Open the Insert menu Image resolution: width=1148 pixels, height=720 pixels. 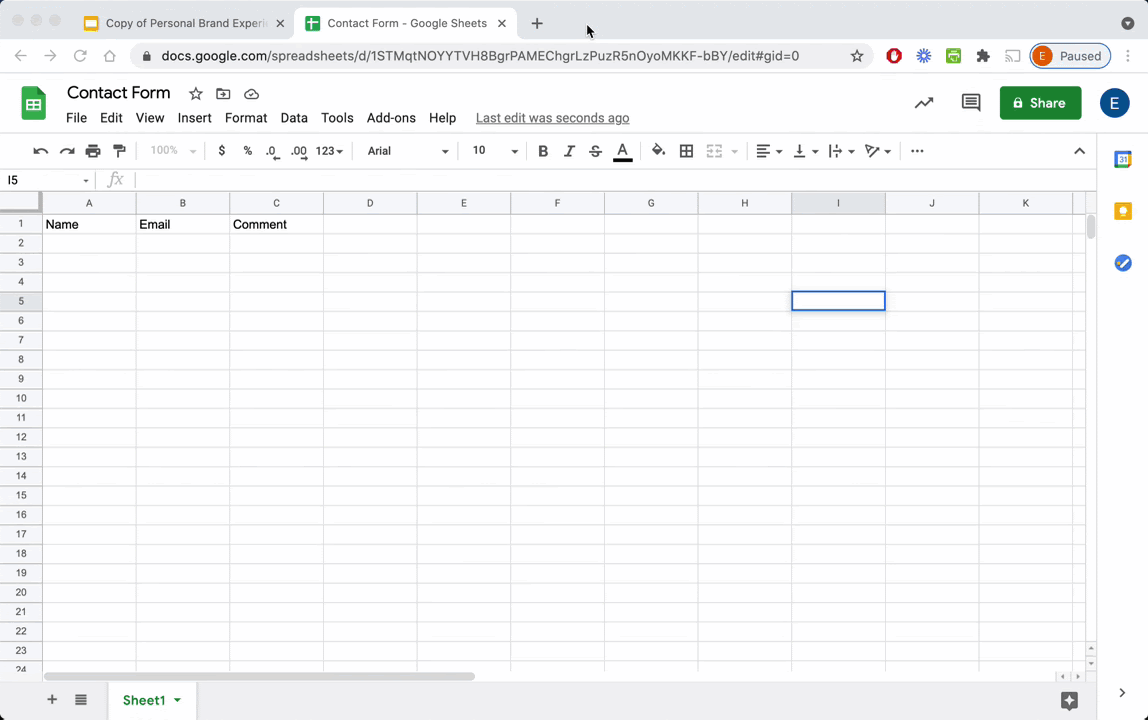(195, 118)
